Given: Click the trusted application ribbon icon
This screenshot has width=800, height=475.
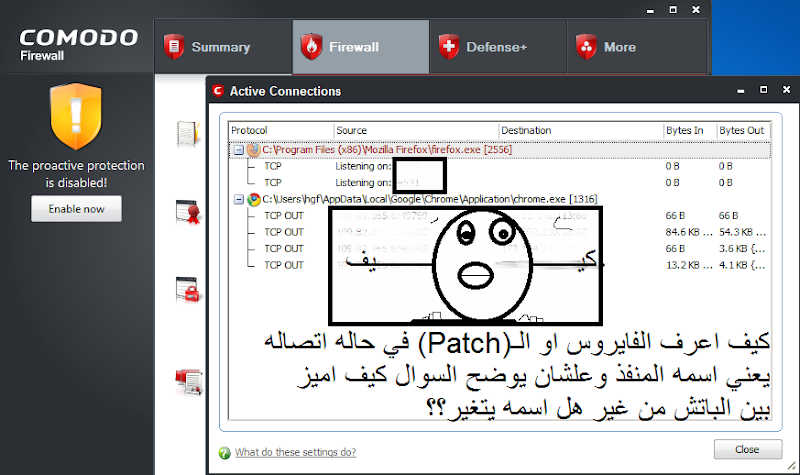Looking at the screenshot, I should click(x=188, y=212).
